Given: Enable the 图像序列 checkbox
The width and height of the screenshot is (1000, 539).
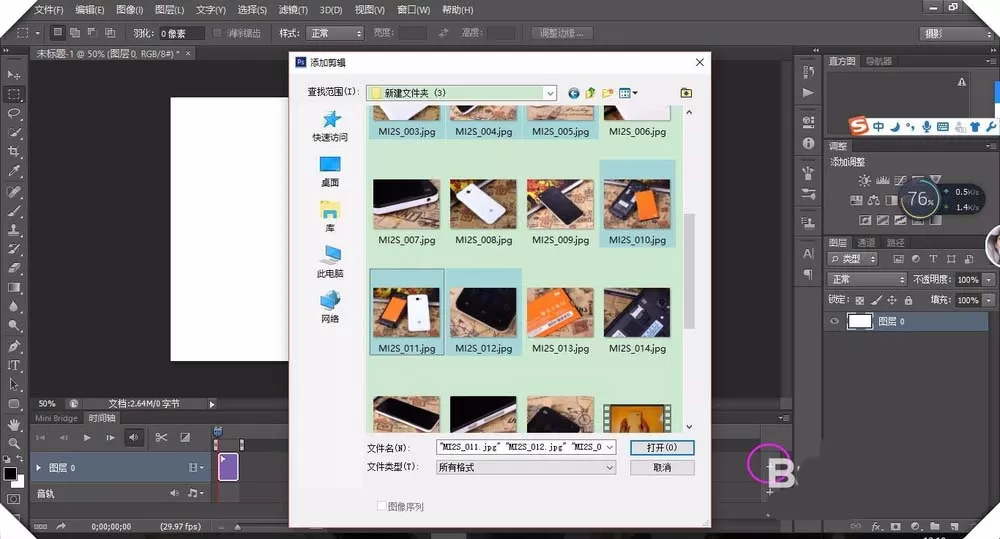Looking at the screenshot, I should [x=381, y=506].
